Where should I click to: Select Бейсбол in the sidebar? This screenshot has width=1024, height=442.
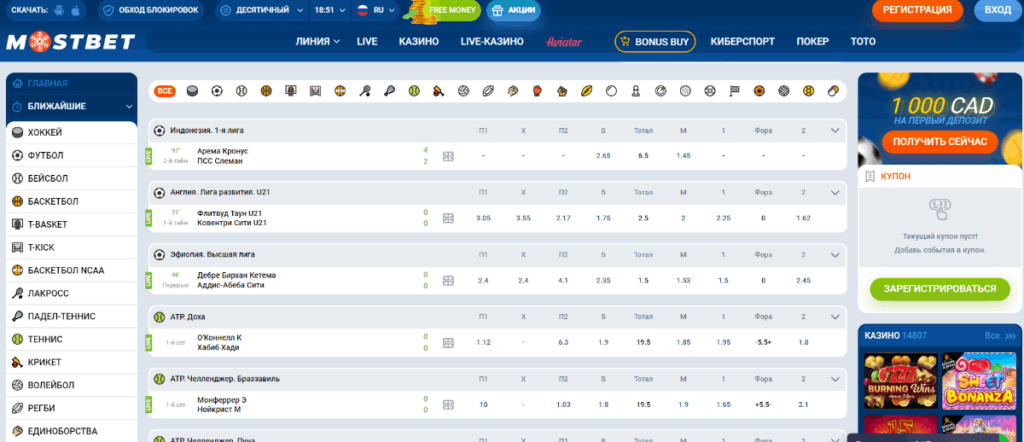[72, 178]
